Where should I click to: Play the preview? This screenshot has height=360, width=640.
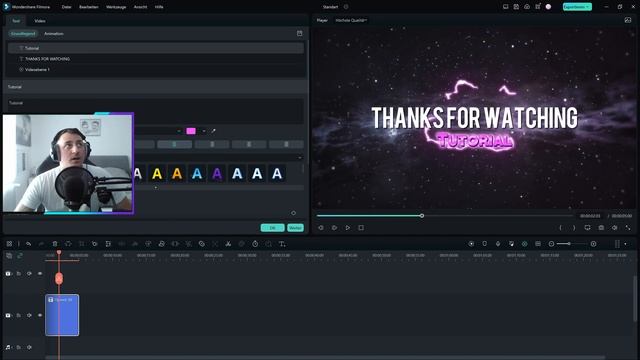pos(348,228)
